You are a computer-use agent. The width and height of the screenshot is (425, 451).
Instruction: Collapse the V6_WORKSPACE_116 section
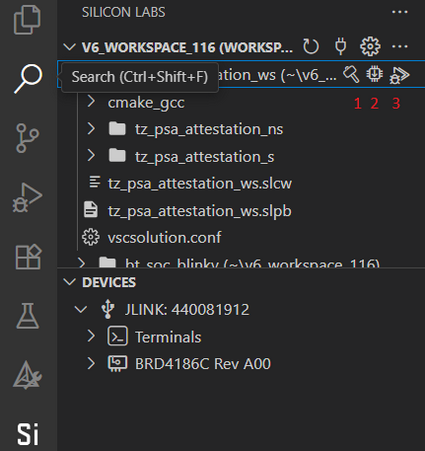[x=70, y=47]
